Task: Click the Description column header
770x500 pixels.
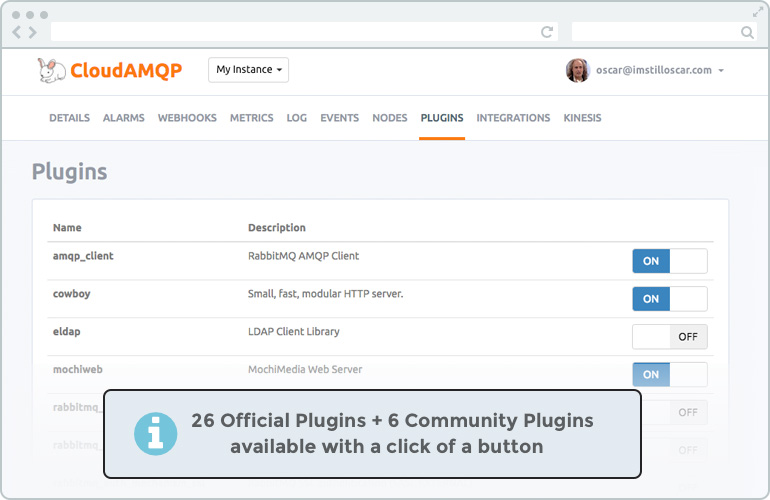Action: coord(276,227)
